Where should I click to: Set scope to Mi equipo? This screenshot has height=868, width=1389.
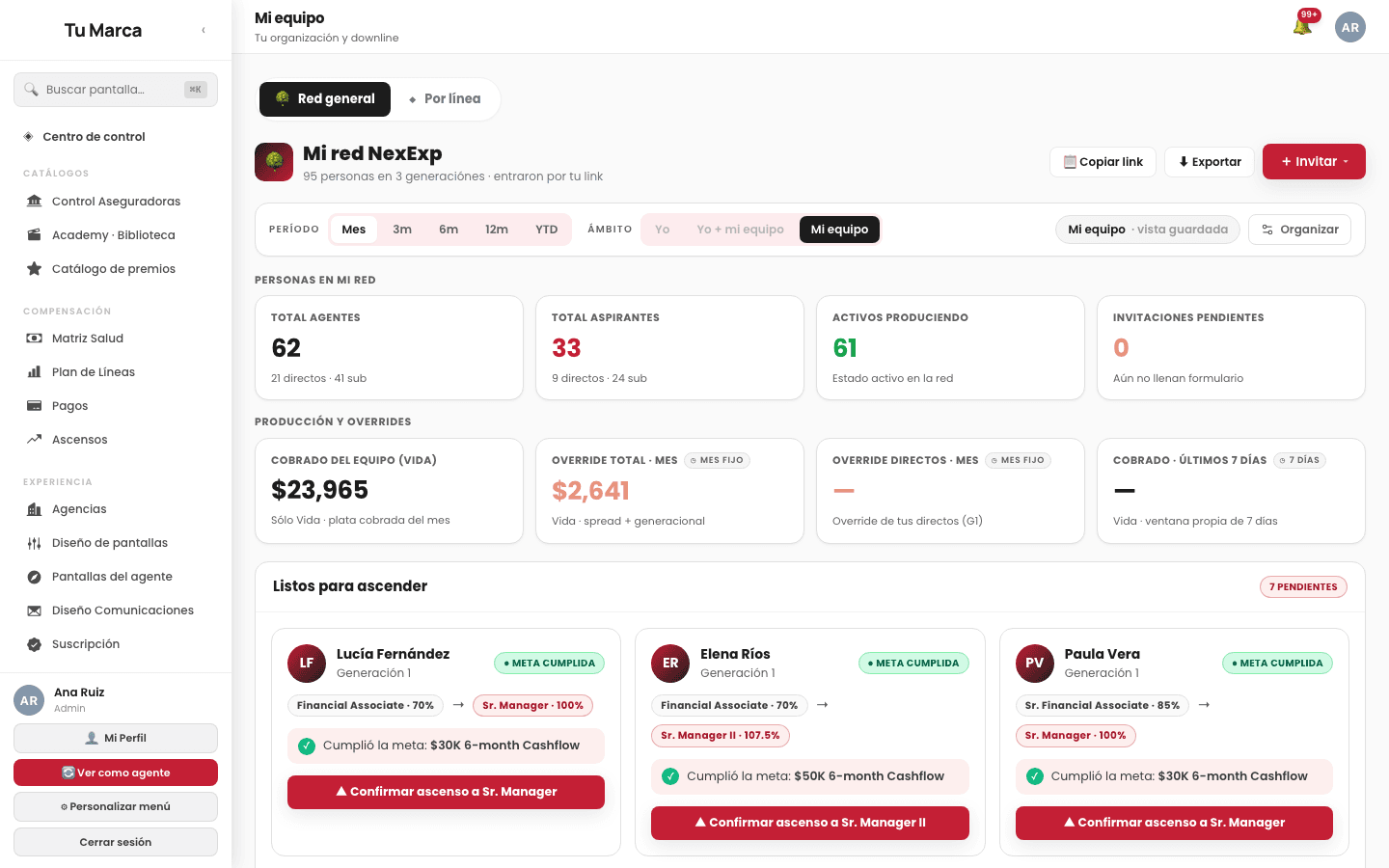coord(839,230)
